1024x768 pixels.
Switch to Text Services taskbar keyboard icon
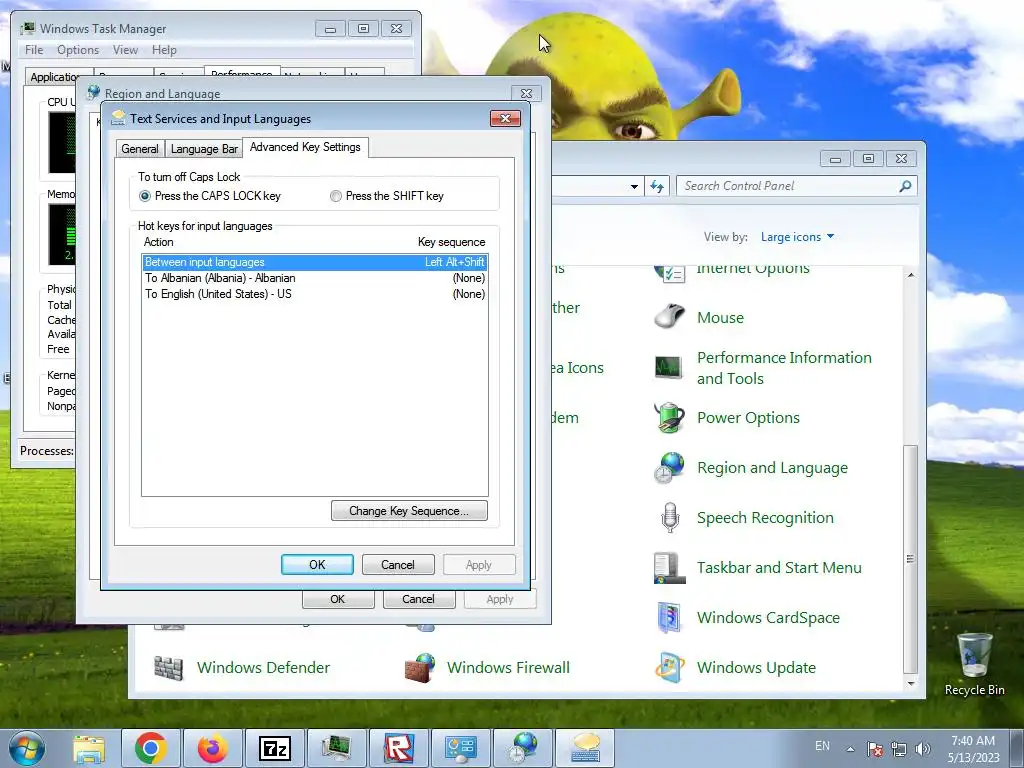pos(585,748)
